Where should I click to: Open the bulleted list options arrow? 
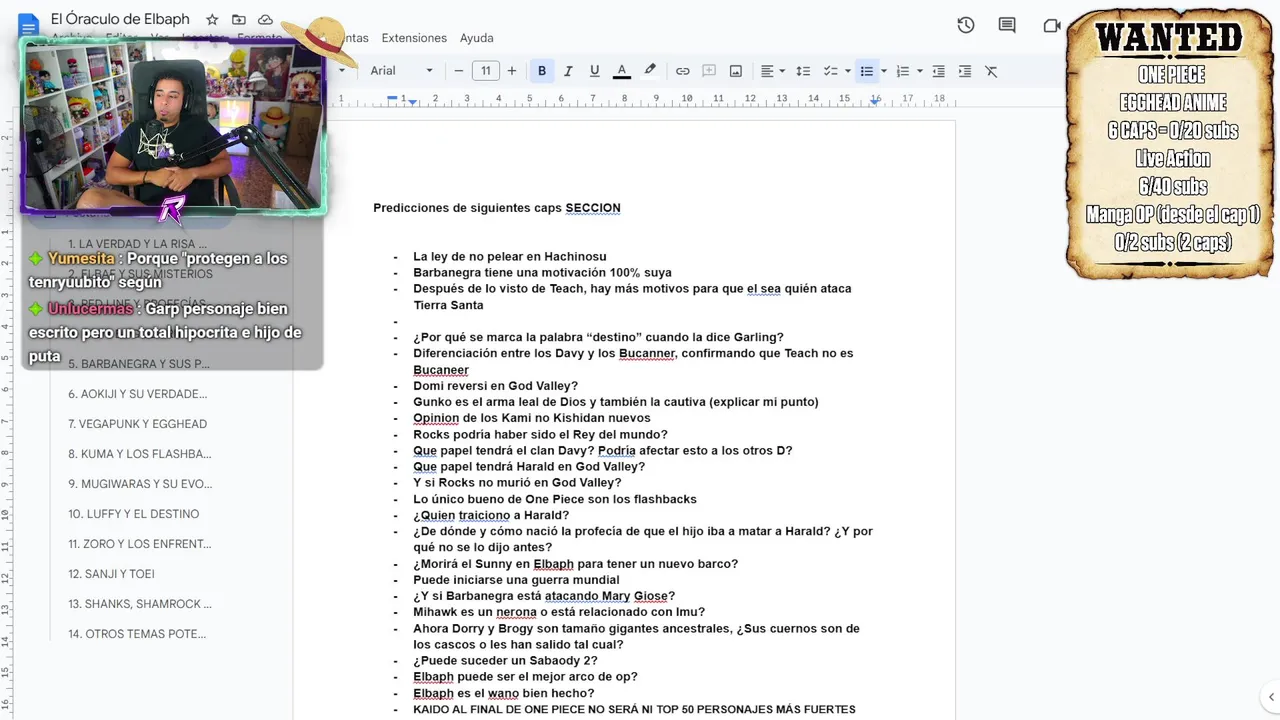click(x=884, y=71)
